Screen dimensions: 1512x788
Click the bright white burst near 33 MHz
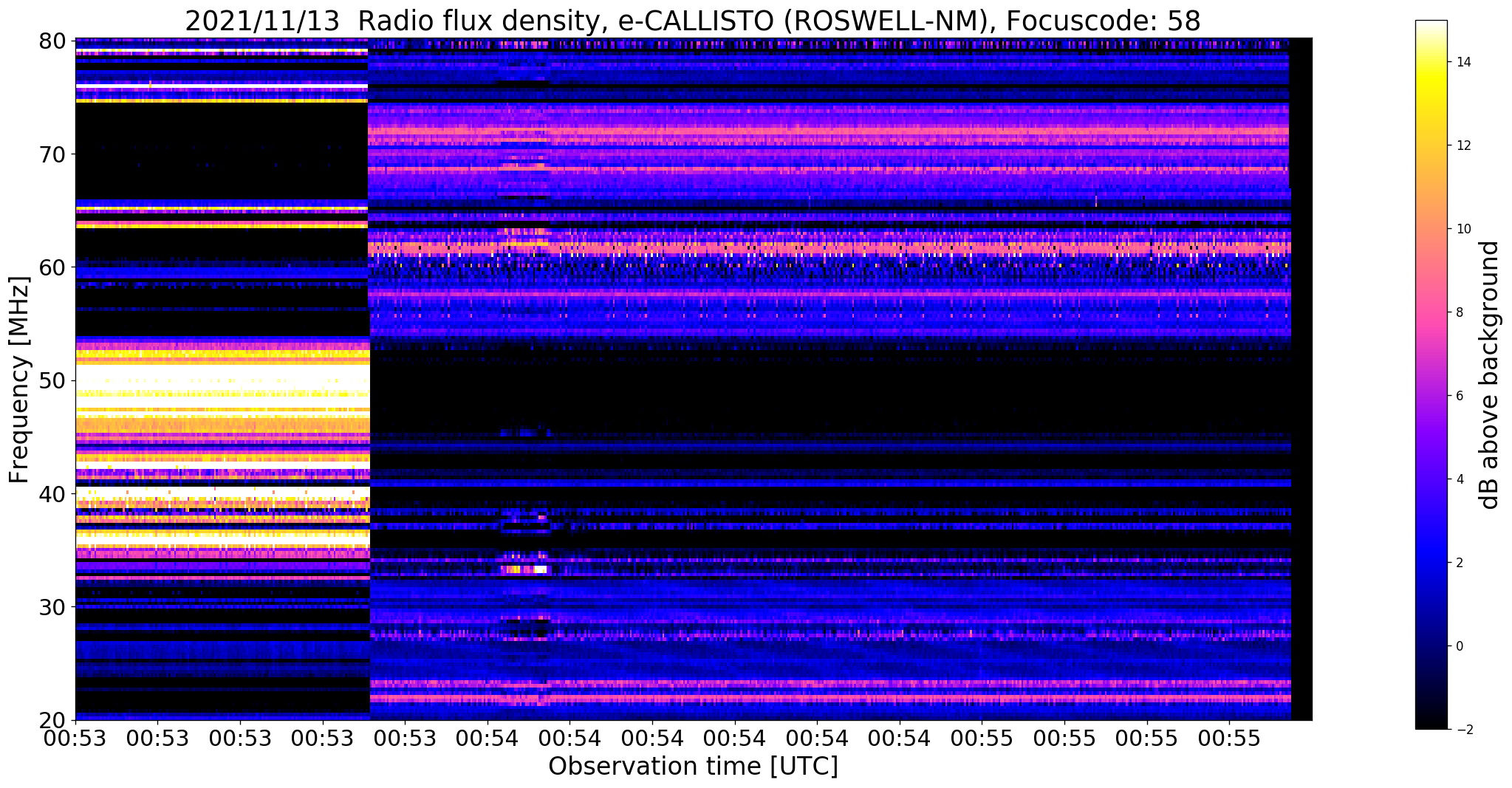[540, 569]
